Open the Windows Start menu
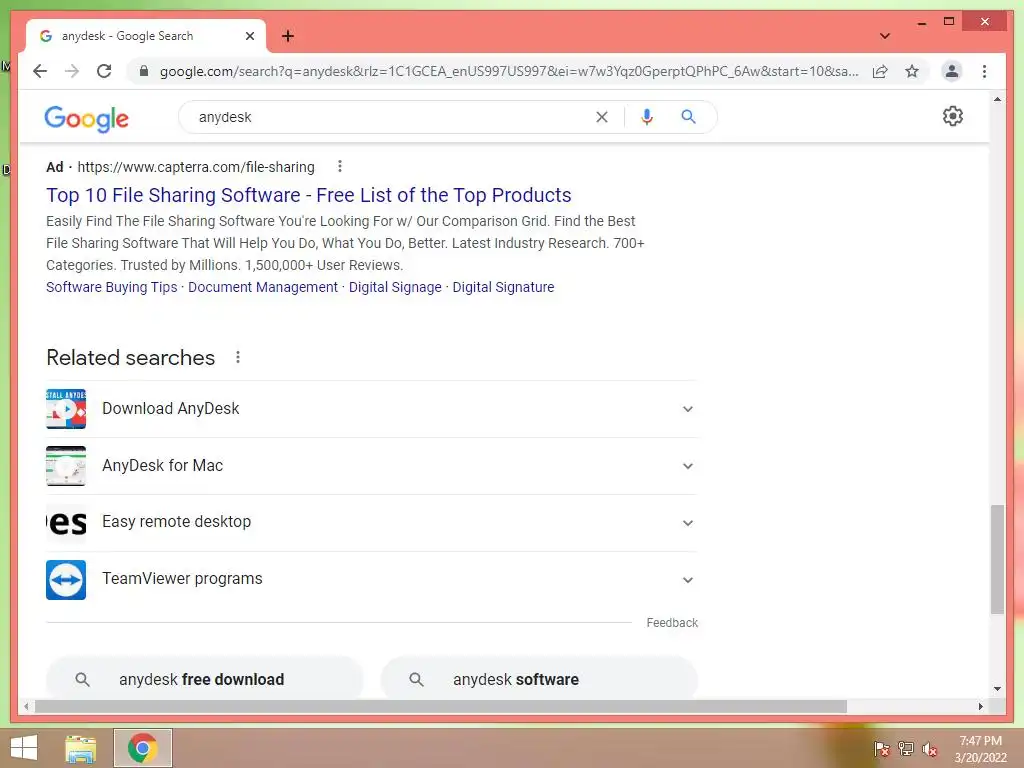Viewport: 1024px width, 768px height. pos(24,748)
